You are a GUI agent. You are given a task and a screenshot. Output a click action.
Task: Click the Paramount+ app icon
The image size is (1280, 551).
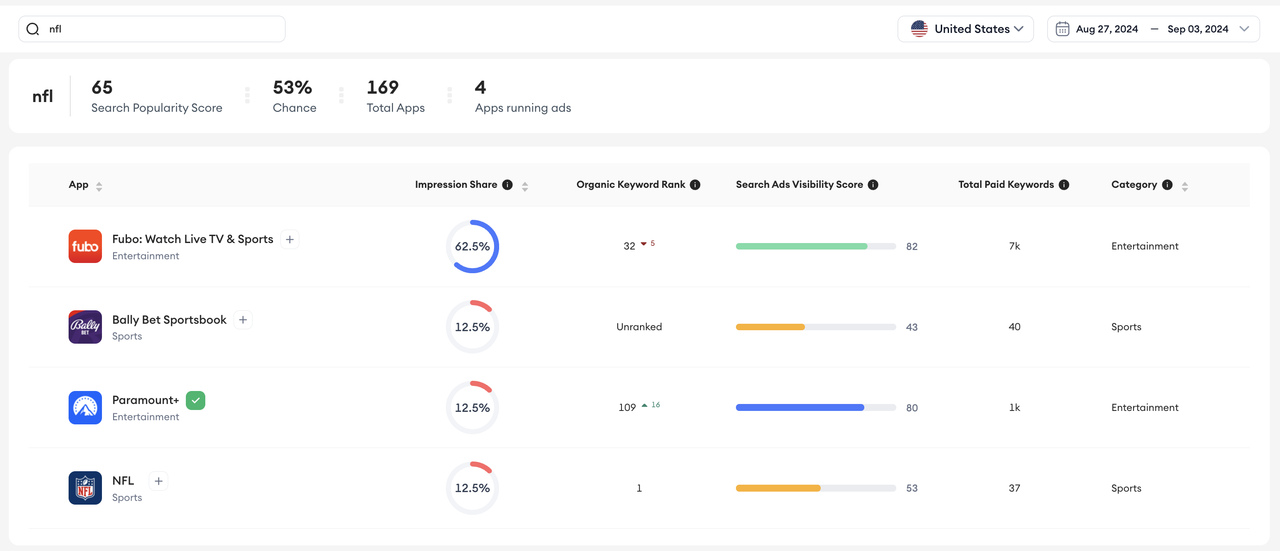coord(85,408)
